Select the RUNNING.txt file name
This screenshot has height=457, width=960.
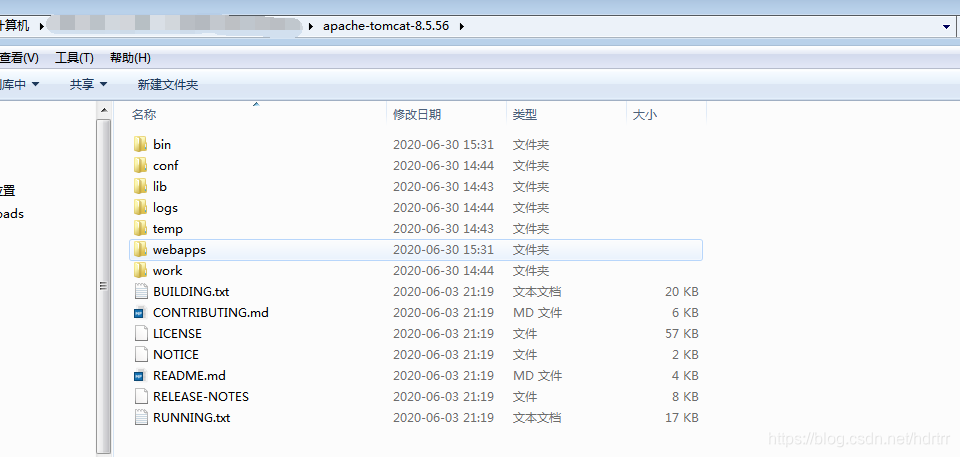coord(192,417)
